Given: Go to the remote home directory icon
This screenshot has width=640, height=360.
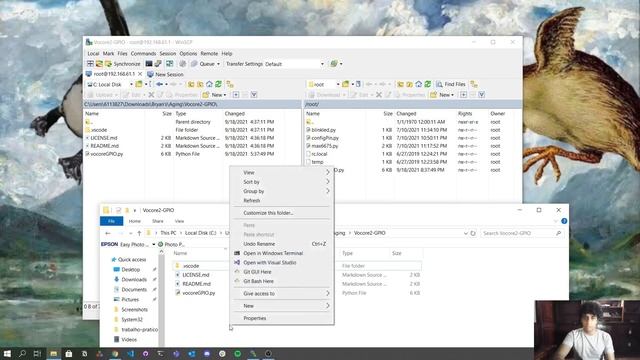Looking at the screenshot, I should coord(418,84).
